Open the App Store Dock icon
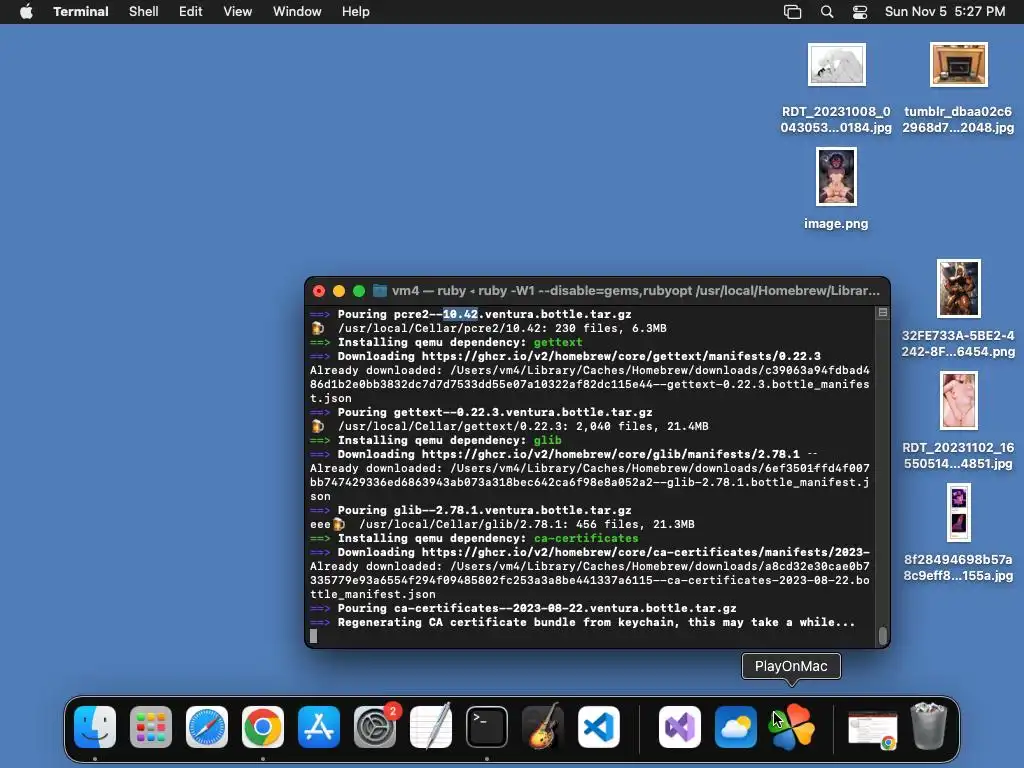 point(319,727)
